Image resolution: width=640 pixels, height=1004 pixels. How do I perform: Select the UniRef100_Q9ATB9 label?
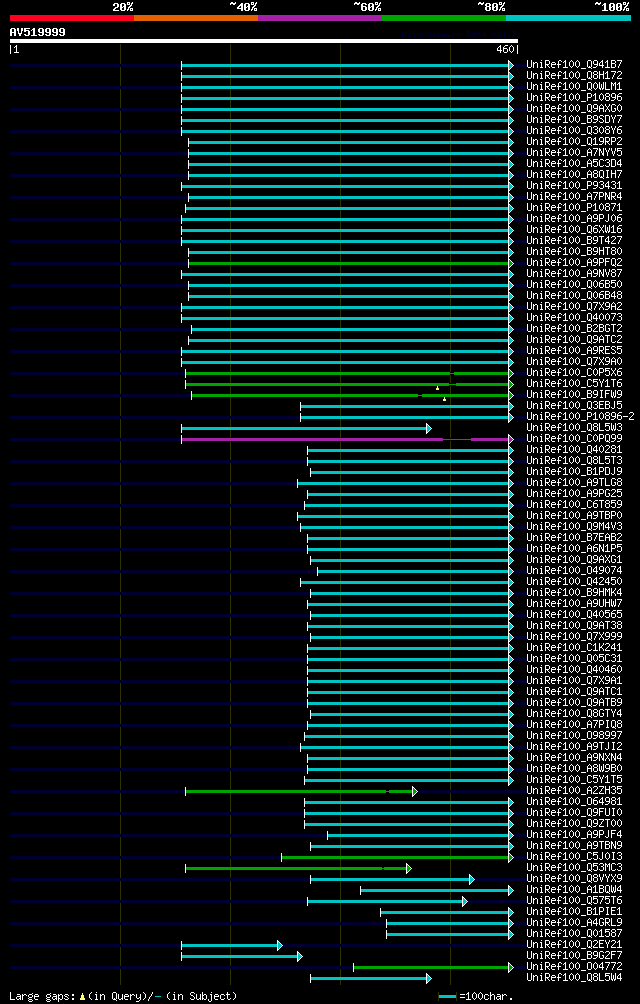coord(574,702)
